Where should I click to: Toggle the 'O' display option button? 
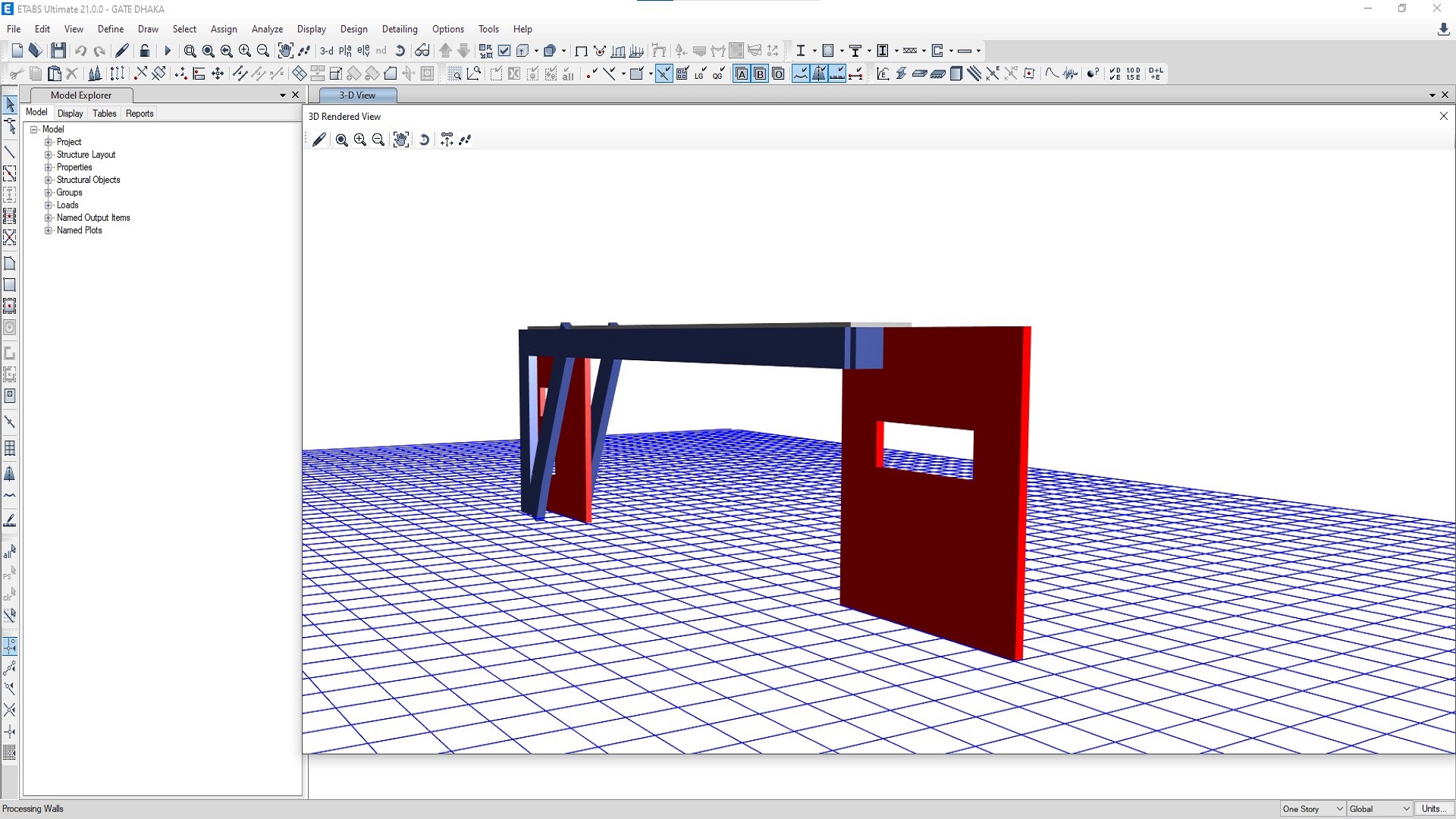[x=778, y=74]
